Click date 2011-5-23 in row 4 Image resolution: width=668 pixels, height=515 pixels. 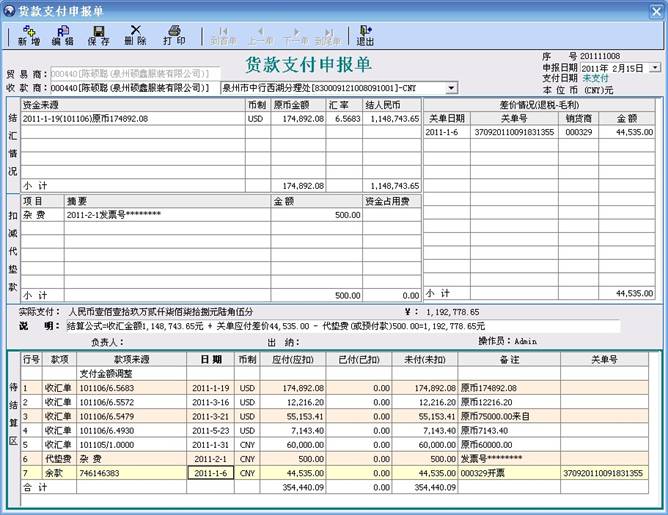[x=210, y=431]
